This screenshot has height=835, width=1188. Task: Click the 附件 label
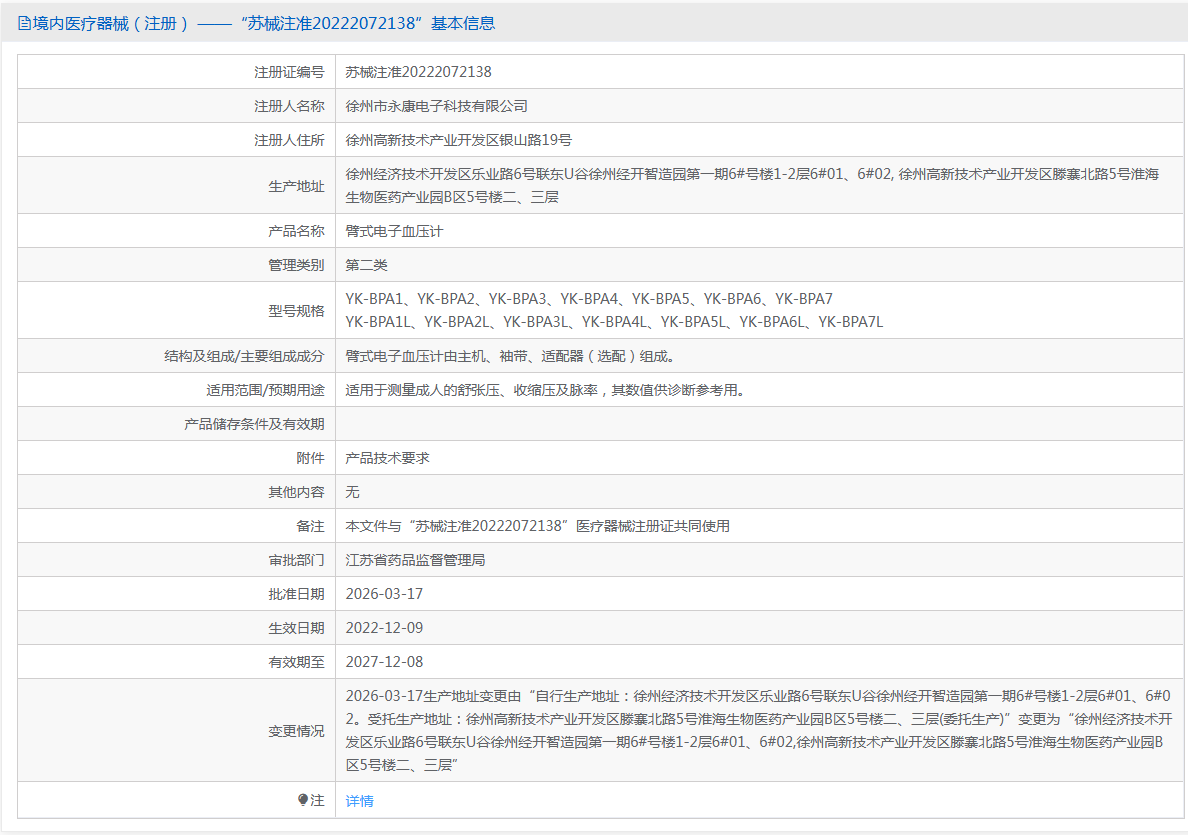310,458
